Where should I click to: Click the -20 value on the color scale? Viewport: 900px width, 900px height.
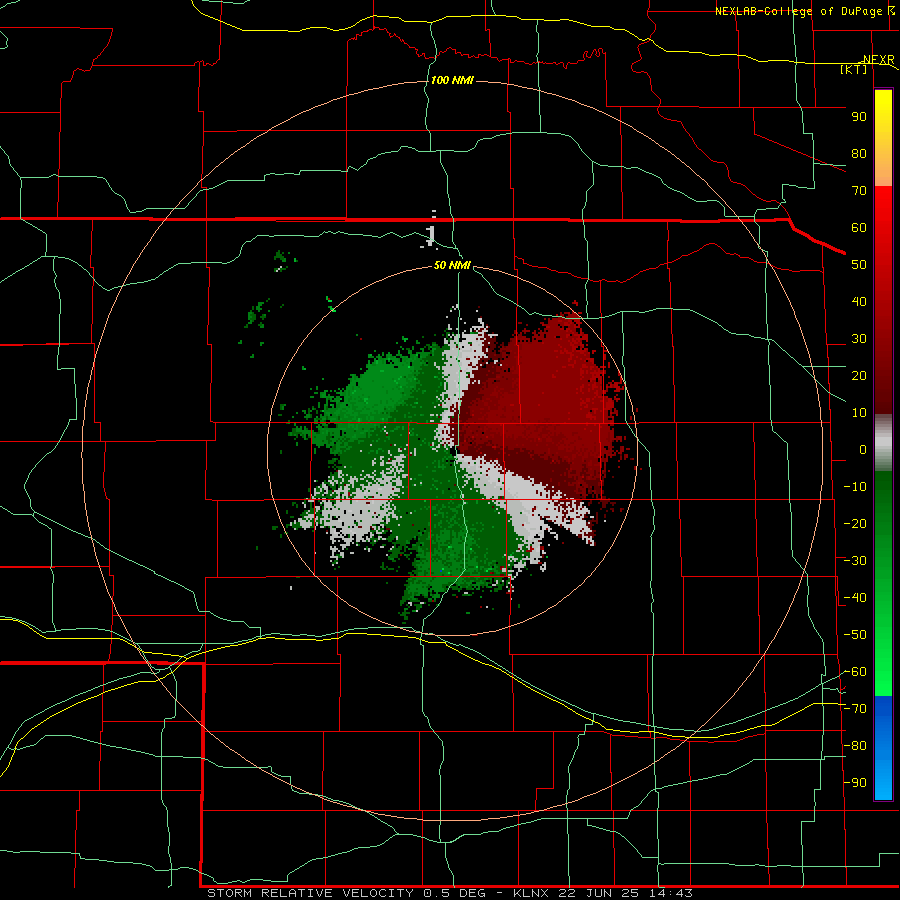point(855,523)
